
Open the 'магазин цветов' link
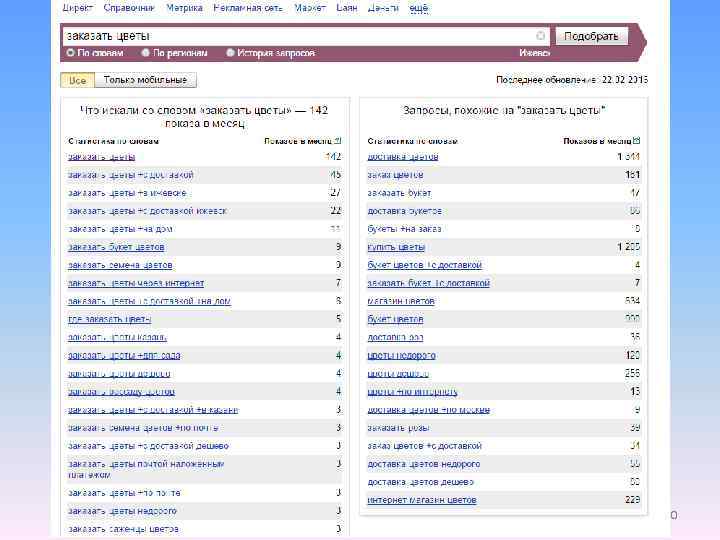[401, 301]
